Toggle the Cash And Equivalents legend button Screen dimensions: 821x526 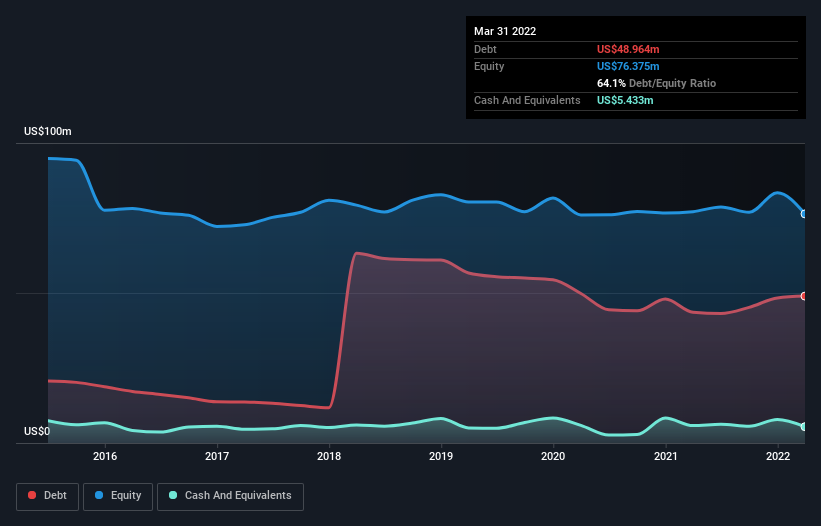click(x=230, y=496)
